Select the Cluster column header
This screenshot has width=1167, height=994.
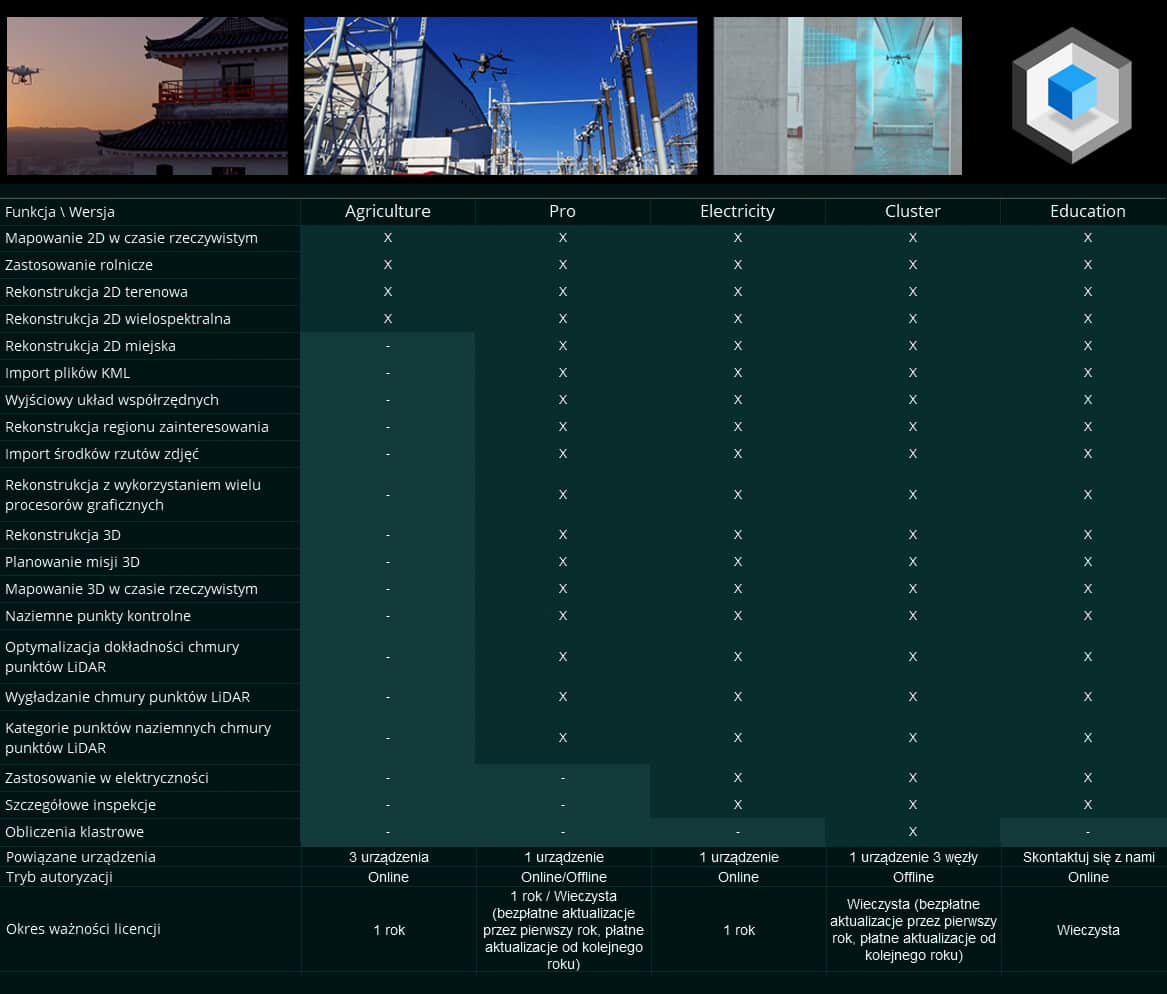[912, 211]
